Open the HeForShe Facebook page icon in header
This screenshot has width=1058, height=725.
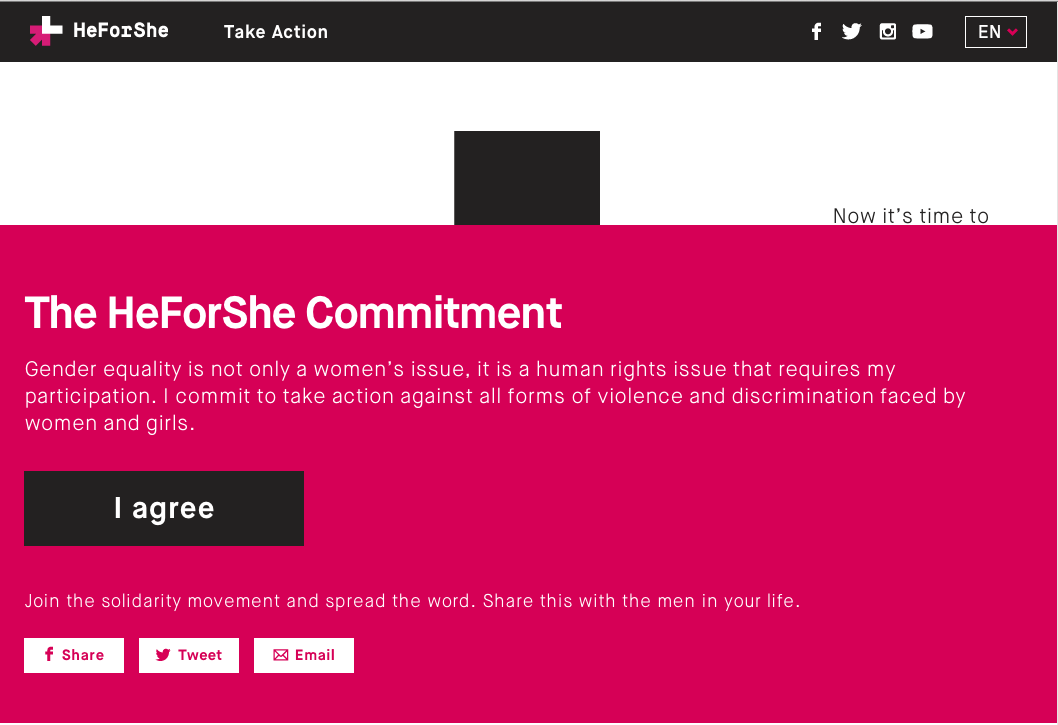(x=816, y=32)
